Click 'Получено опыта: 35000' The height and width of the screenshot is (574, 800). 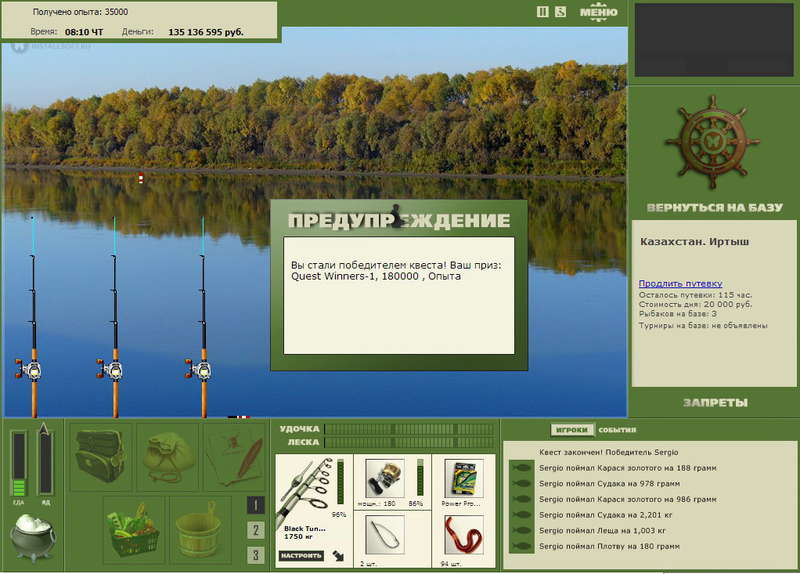[x=80, y=12]
